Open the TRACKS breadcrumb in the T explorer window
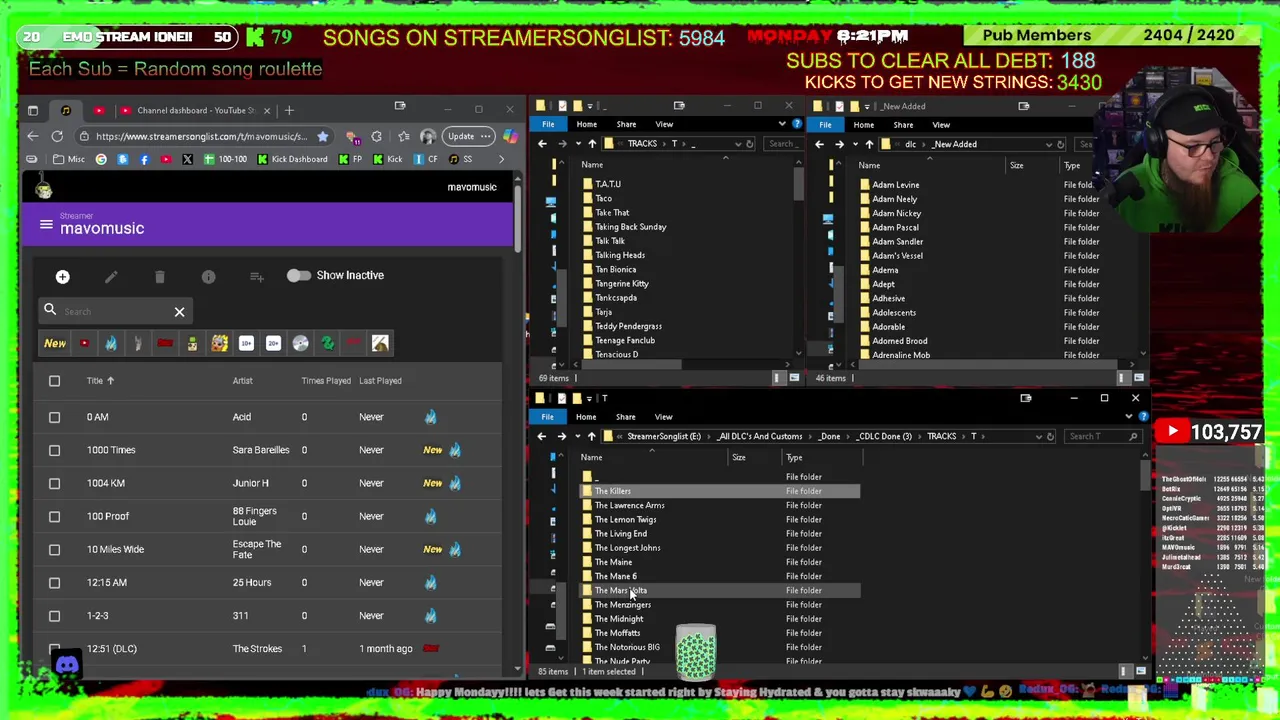 941,436
